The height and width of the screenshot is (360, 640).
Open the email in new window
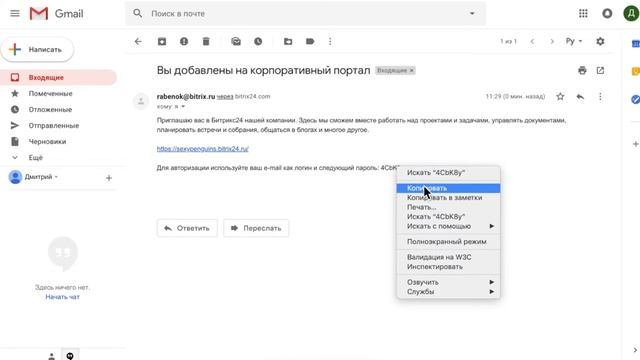pyautogui.click(x=600, y=71)
